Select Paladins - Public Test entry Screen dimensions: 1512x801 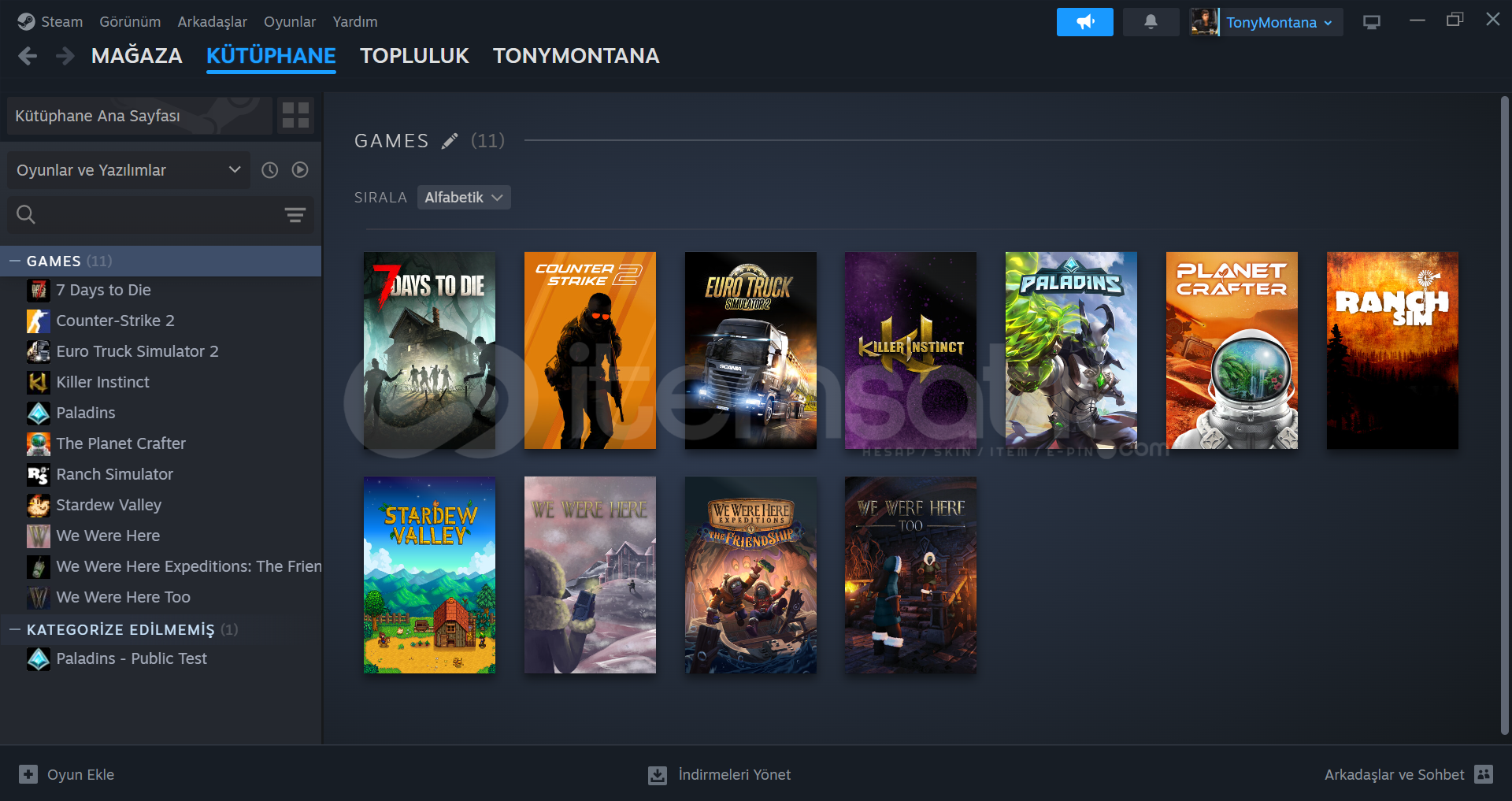point(161,659)
